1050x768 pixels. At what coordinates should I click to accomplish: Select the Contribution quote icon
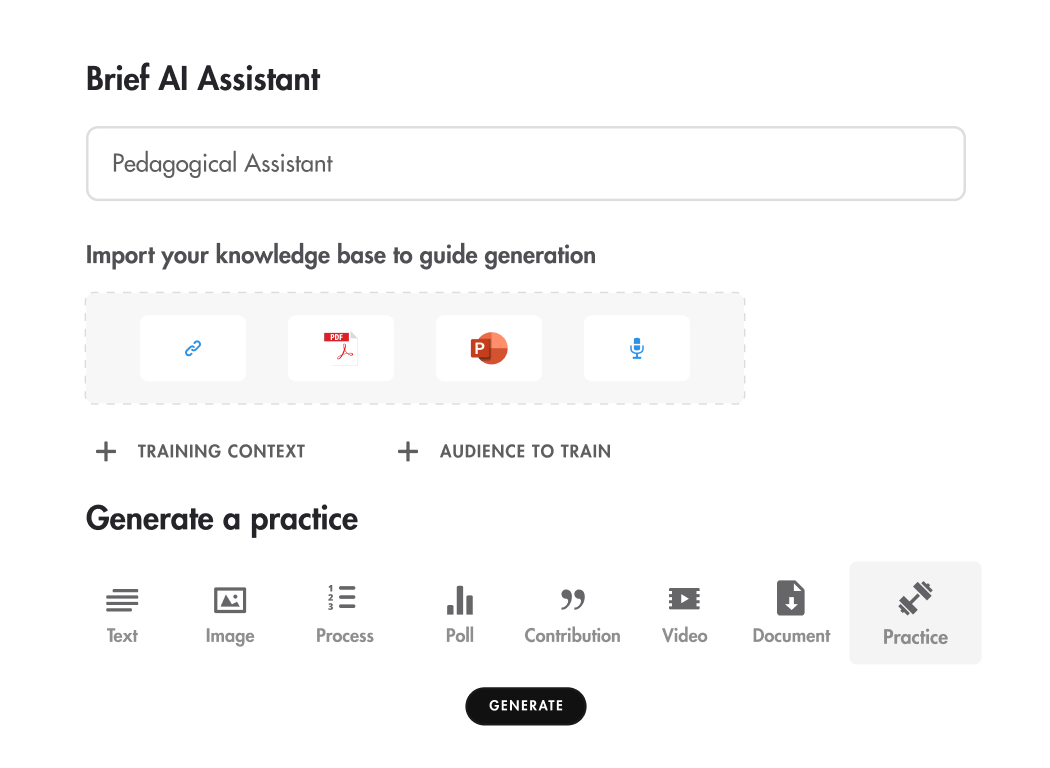[572, 600]
